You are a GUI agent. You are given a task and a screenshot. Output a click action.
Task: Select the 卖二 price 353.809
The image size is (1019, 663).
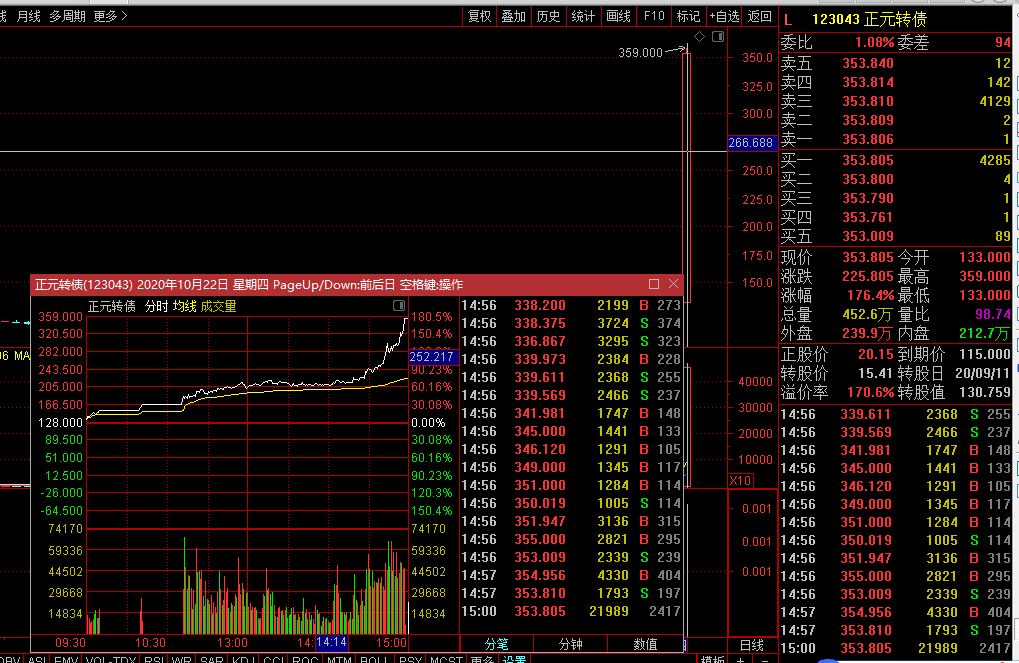click(x=868, y=120)
